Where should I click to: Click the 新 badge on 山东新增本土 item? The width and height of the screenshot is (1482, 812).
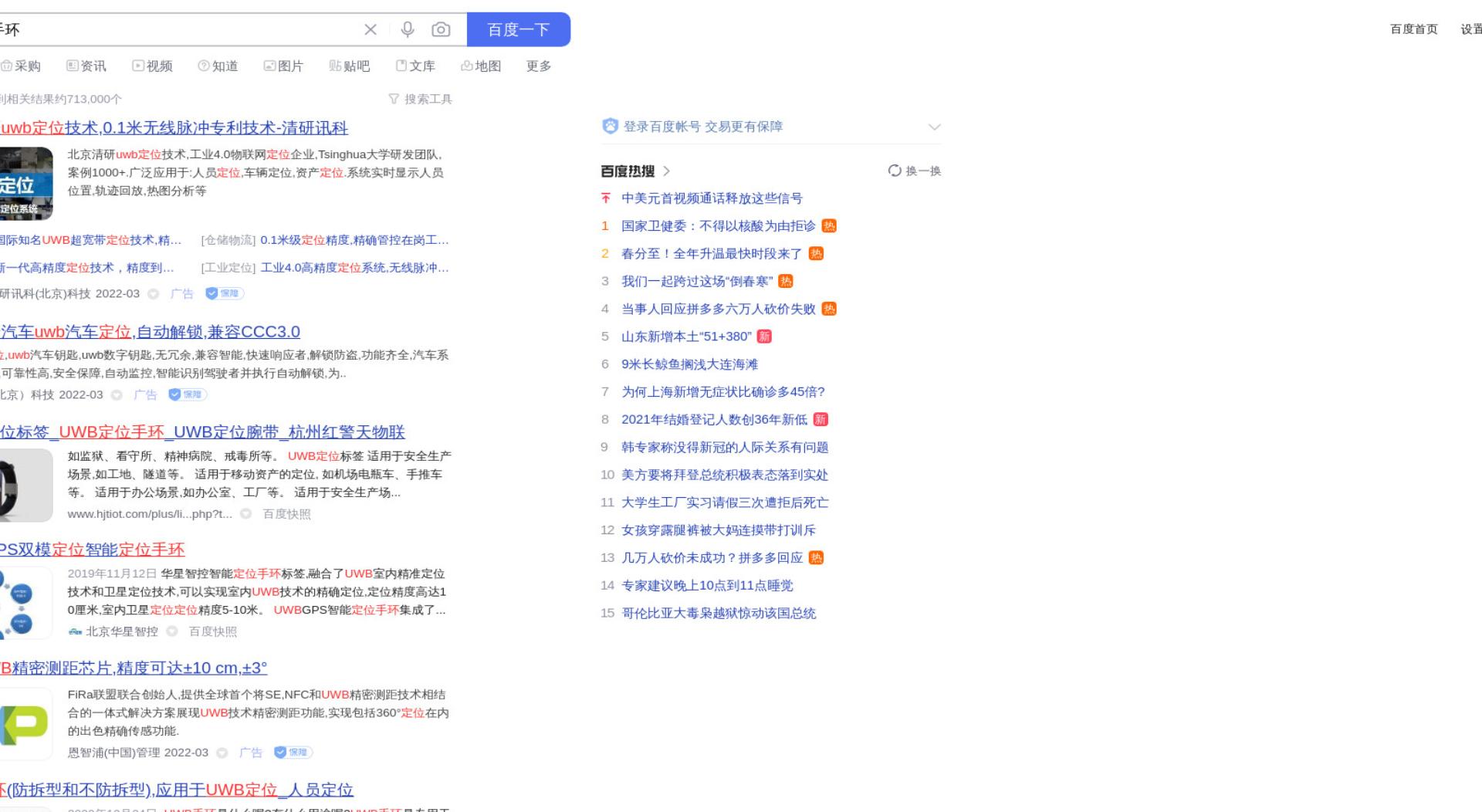click(764, 337)
